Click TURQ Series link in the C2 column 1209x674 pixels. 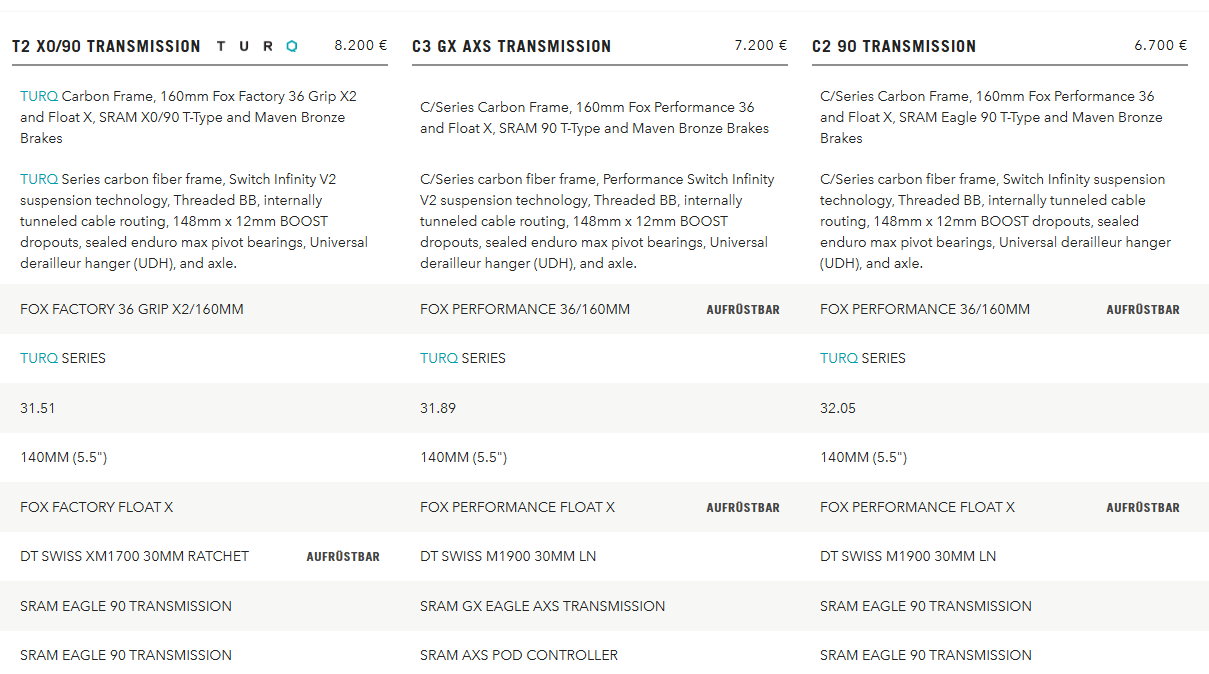[x=839, y=358]
